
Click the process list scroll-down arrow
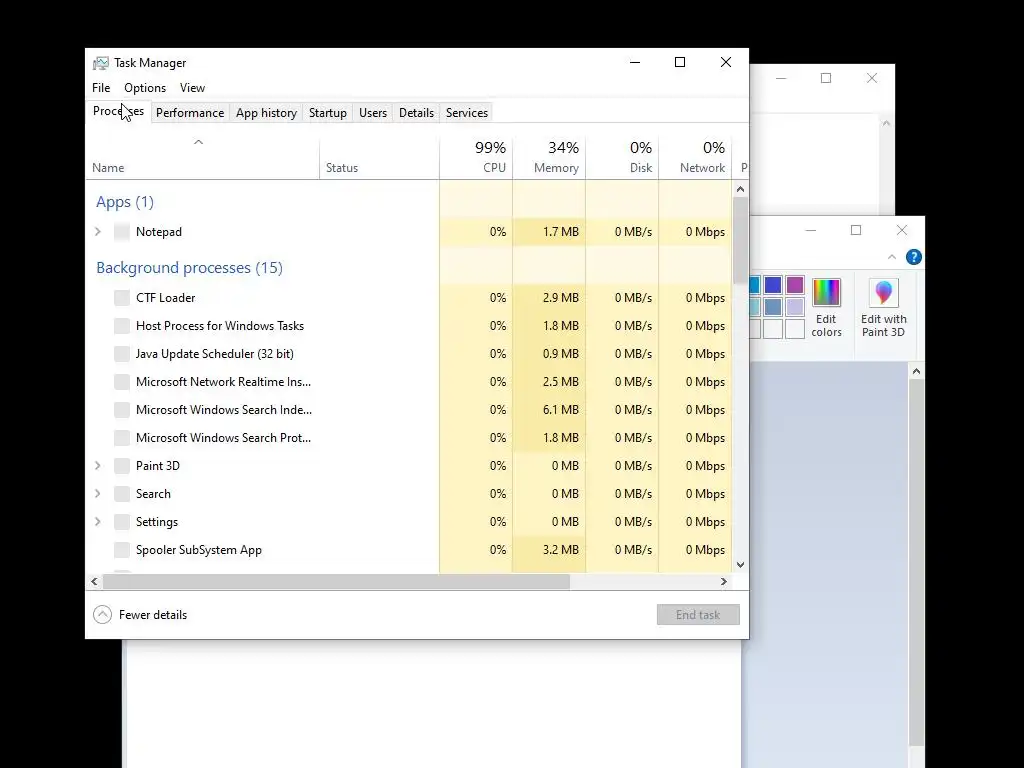[x=740, y=565]
